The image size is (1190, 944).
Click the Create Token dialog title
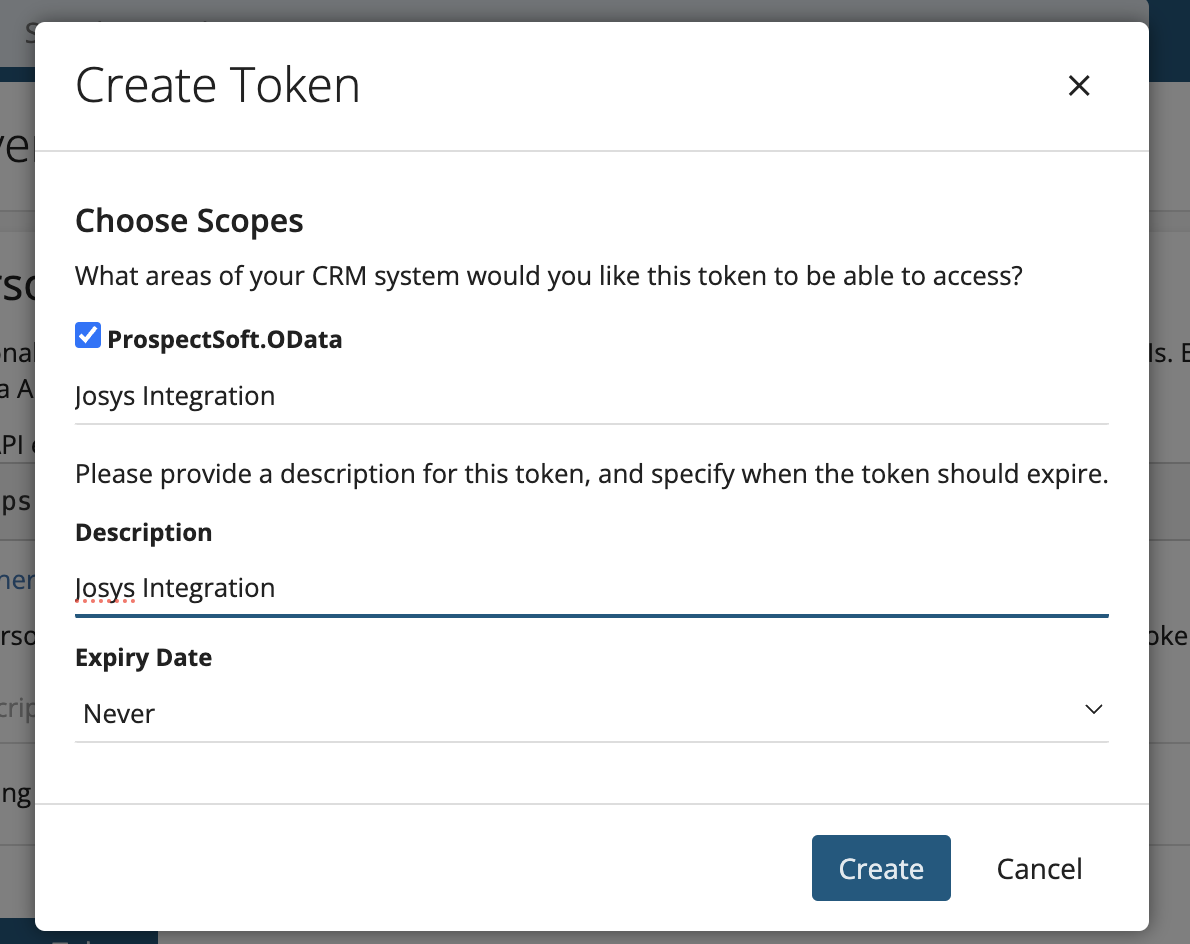[x=217, y=86]
